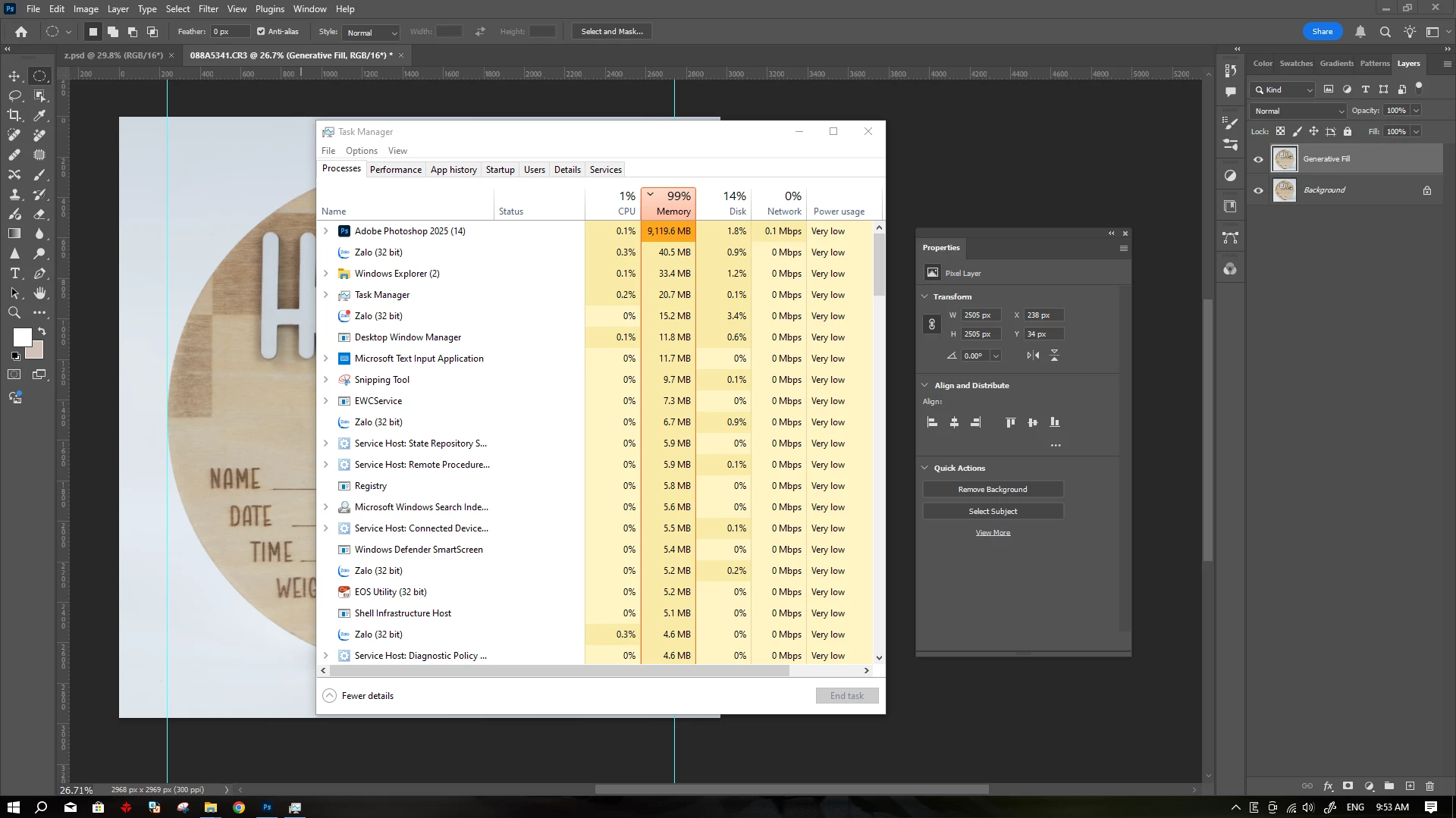Click the Remove Background button
The width and height of the screenshot is (1456, 818).
(x=993, y=490)
